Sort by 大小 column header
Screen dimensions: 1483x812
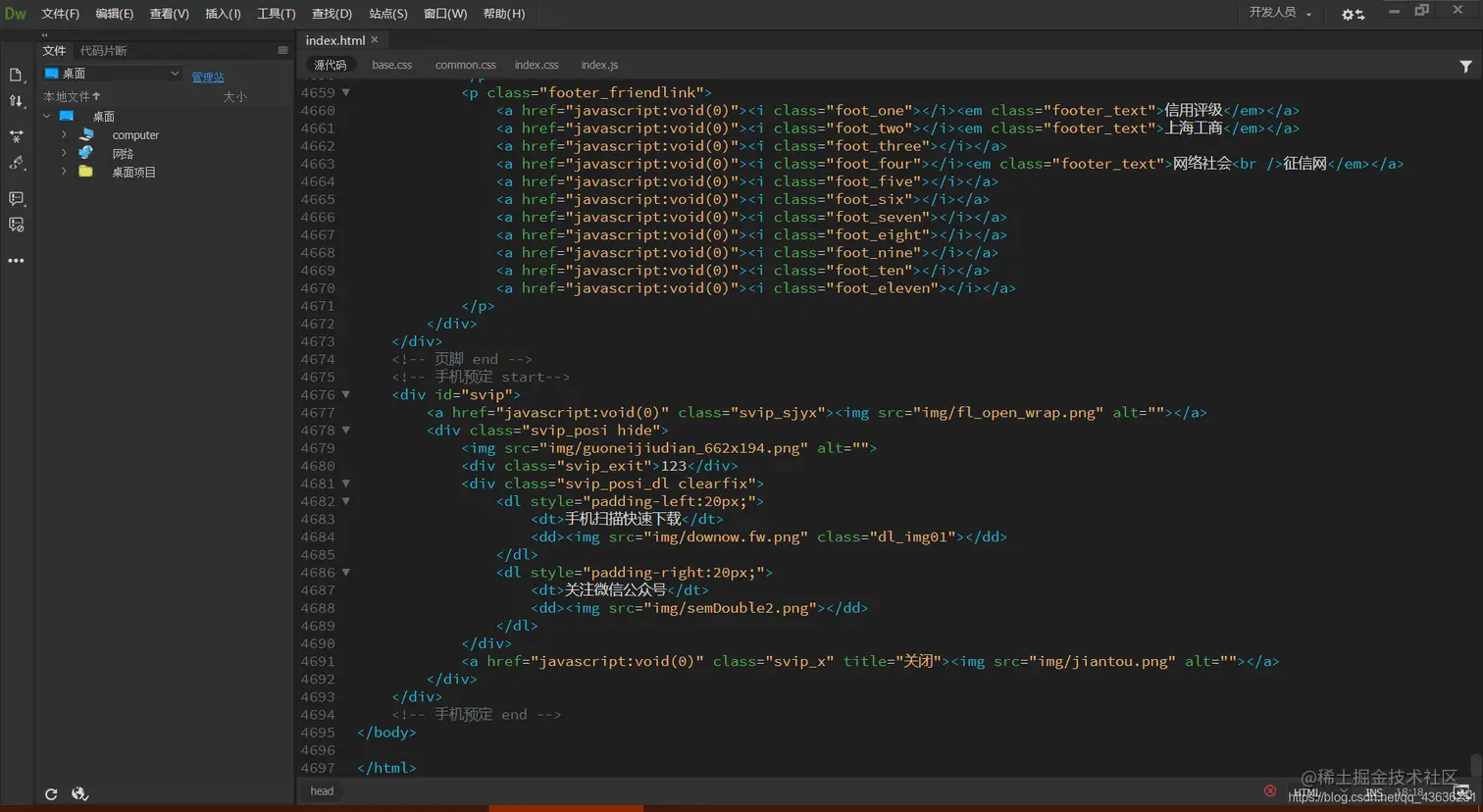tap(234, 96)
